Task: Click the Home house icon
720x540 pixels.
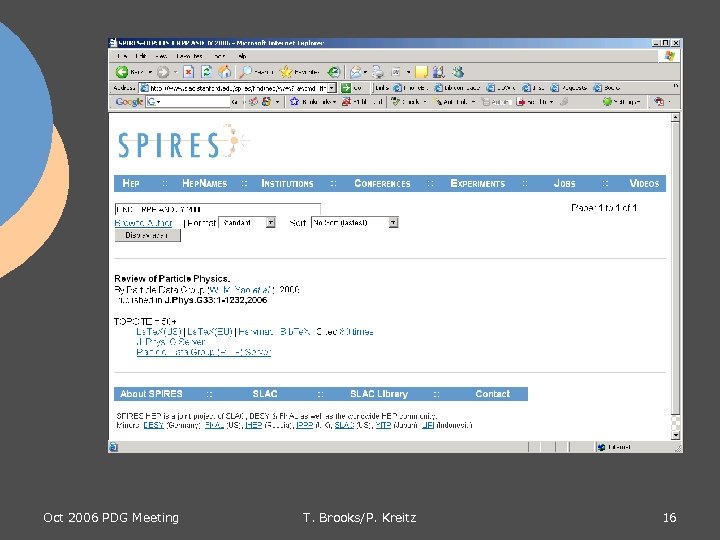Action: (x=224, y=72)
